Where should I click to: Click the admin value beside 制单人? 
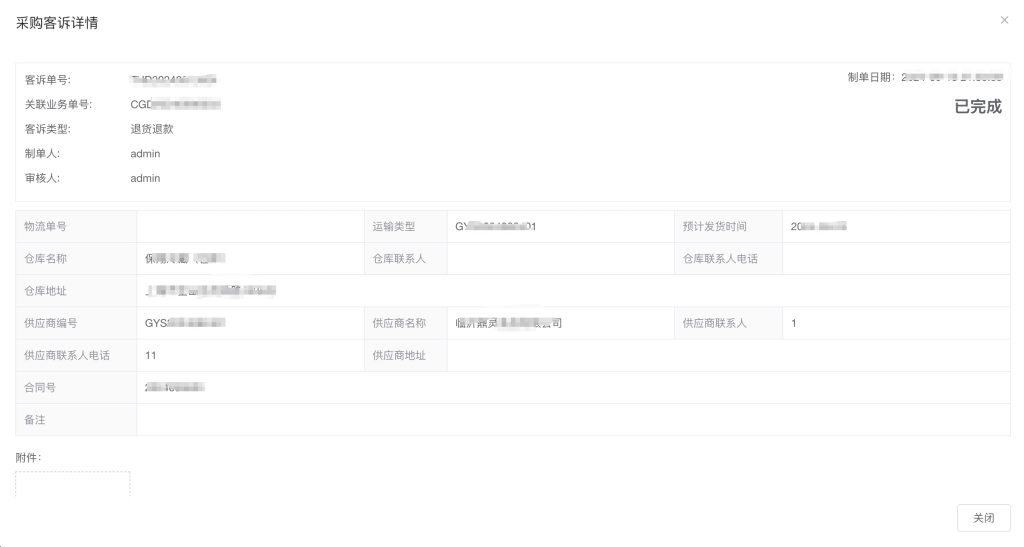(x=145, y=154)
